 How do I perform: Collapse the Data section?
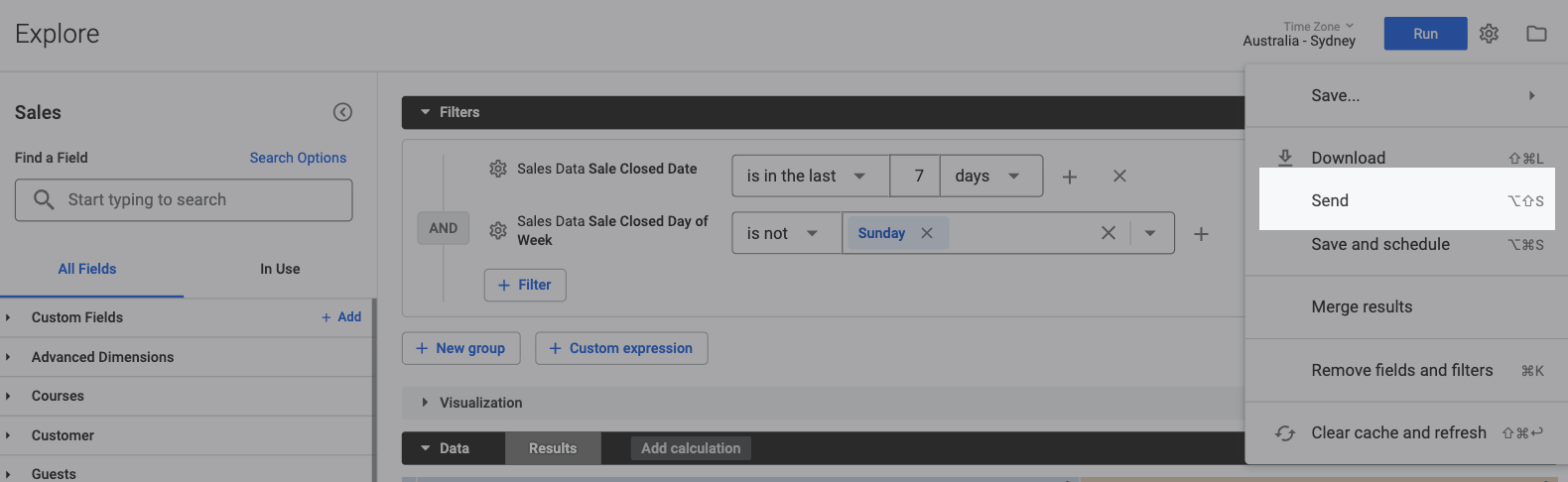click(x=426, y=448)
